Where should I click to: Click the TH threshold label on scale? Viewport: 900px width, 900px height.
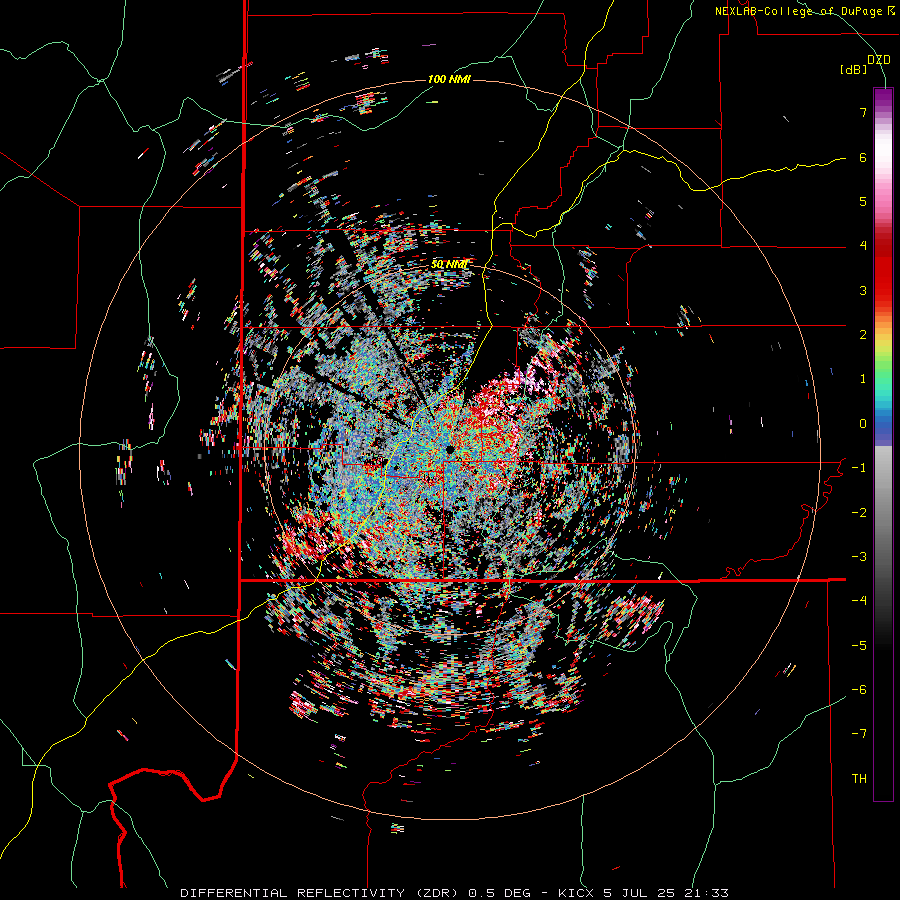click(859, 779)
